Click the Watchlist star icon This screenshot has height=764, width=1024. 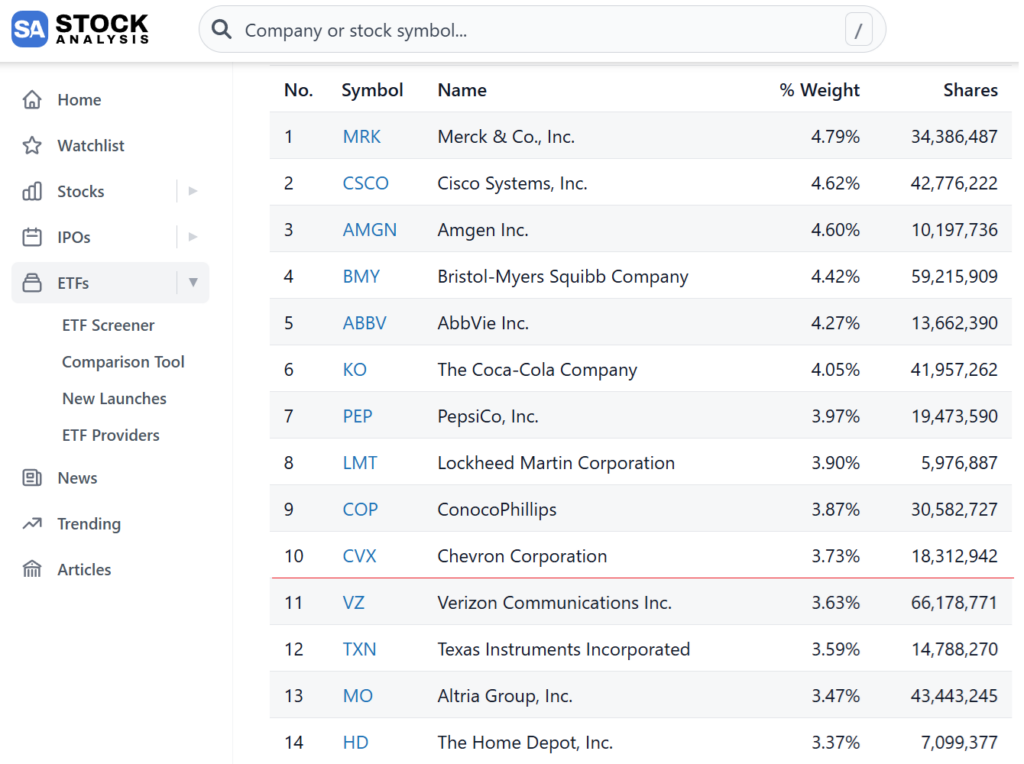[x=32, y=146]
